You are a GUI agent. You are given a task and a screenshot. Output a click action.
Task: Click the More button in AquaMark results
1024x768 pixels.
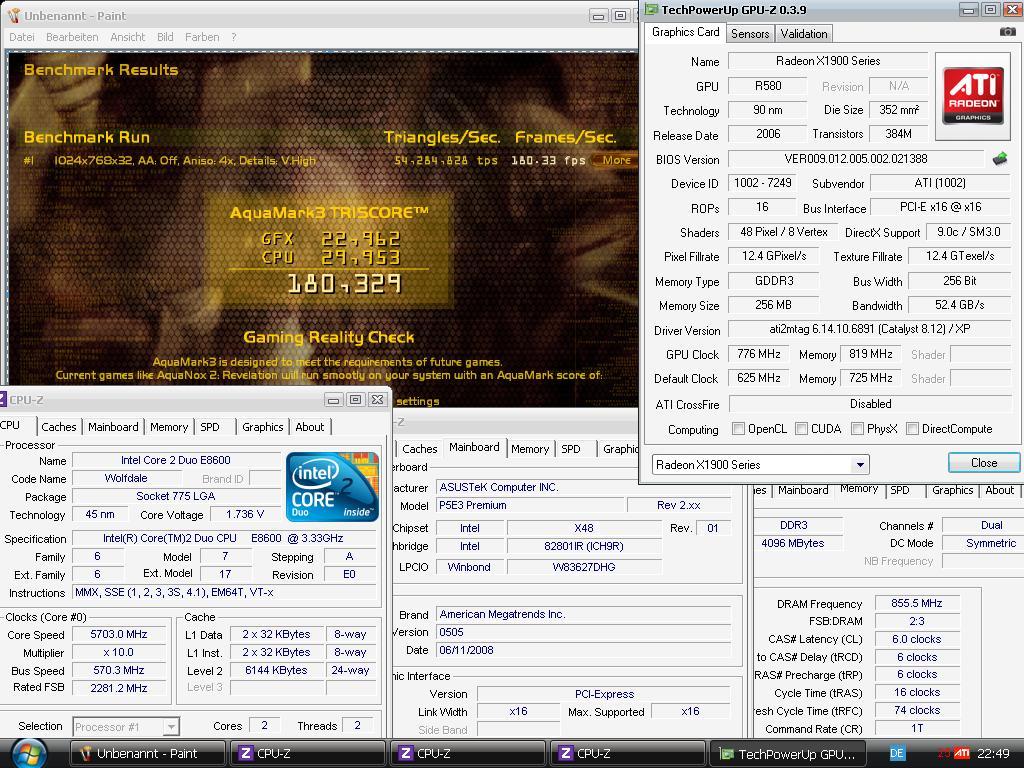pos(615,159)
